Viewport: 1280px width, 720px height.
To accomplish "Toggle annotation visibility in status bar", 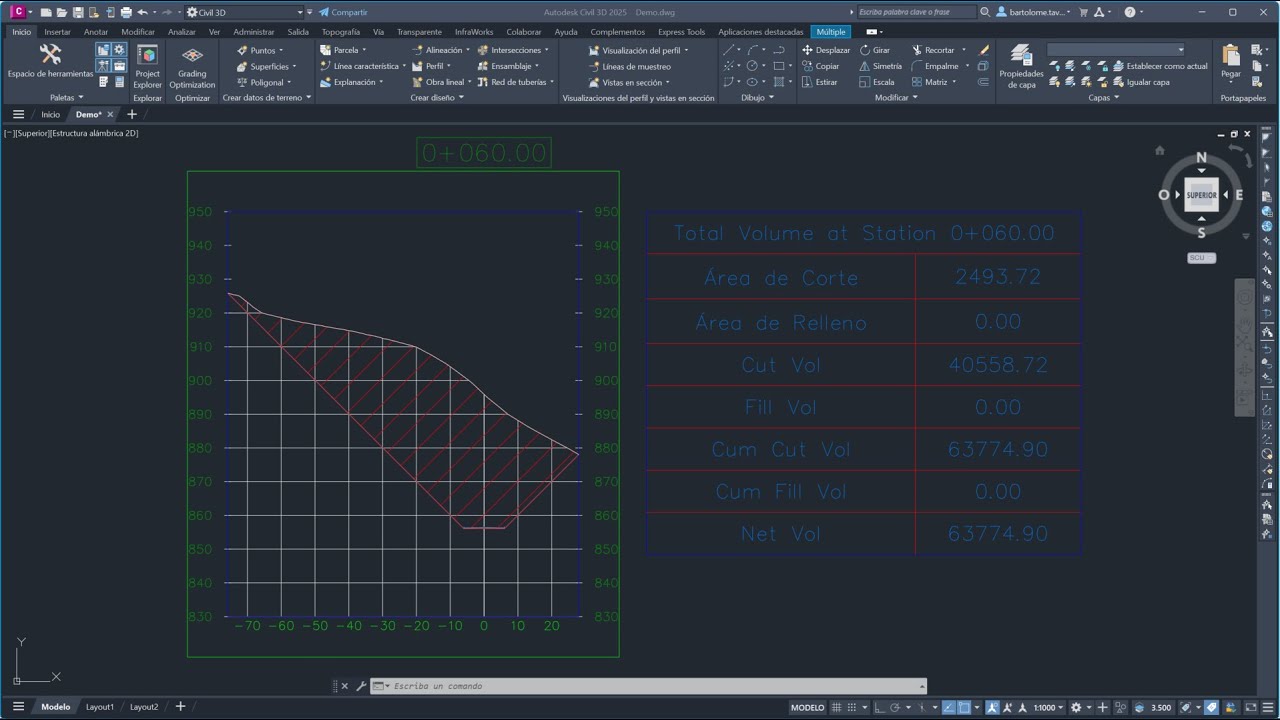I will point(993,707).
